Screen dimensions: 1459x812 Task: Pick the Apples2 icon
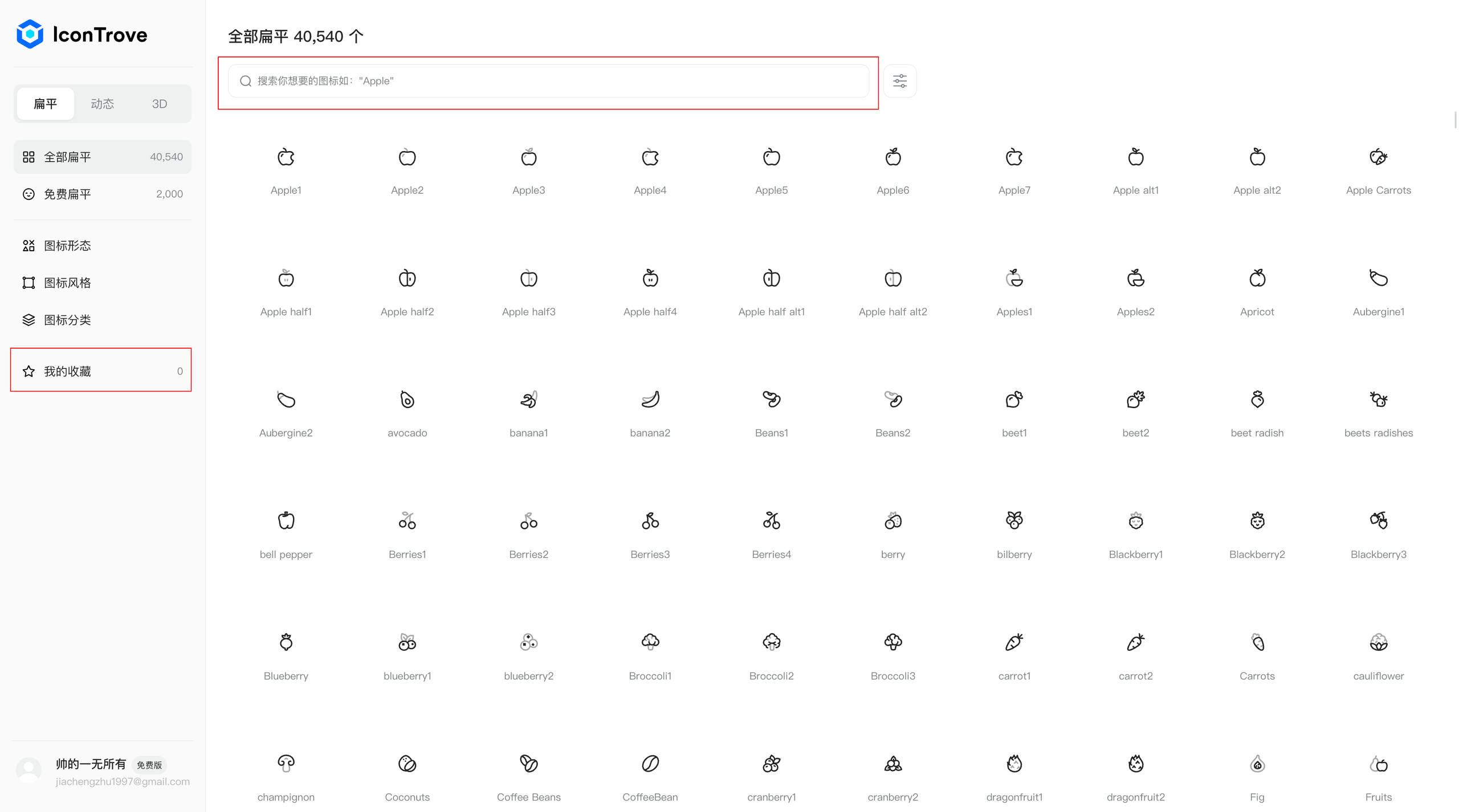(1136, 278)
